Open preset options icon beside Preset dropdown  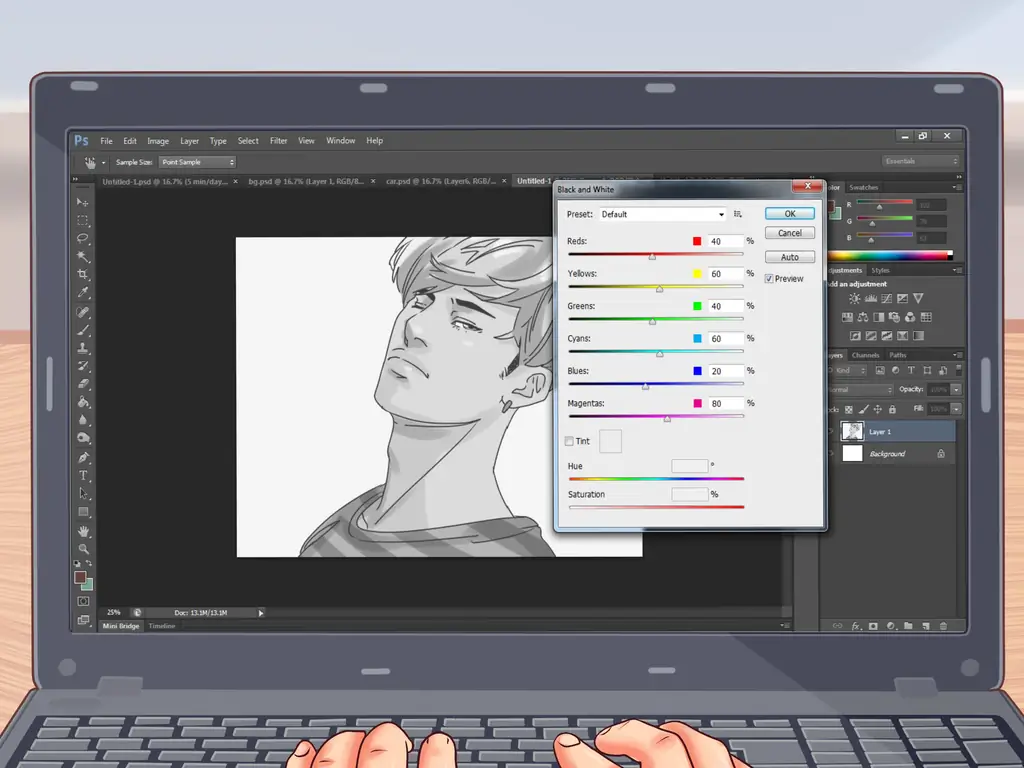point(738,214)
